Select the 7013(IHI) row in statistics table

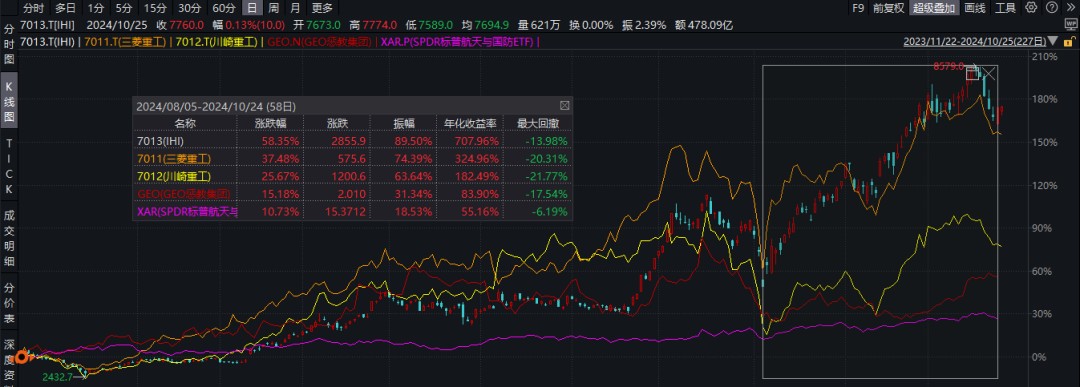click(352, 140)
